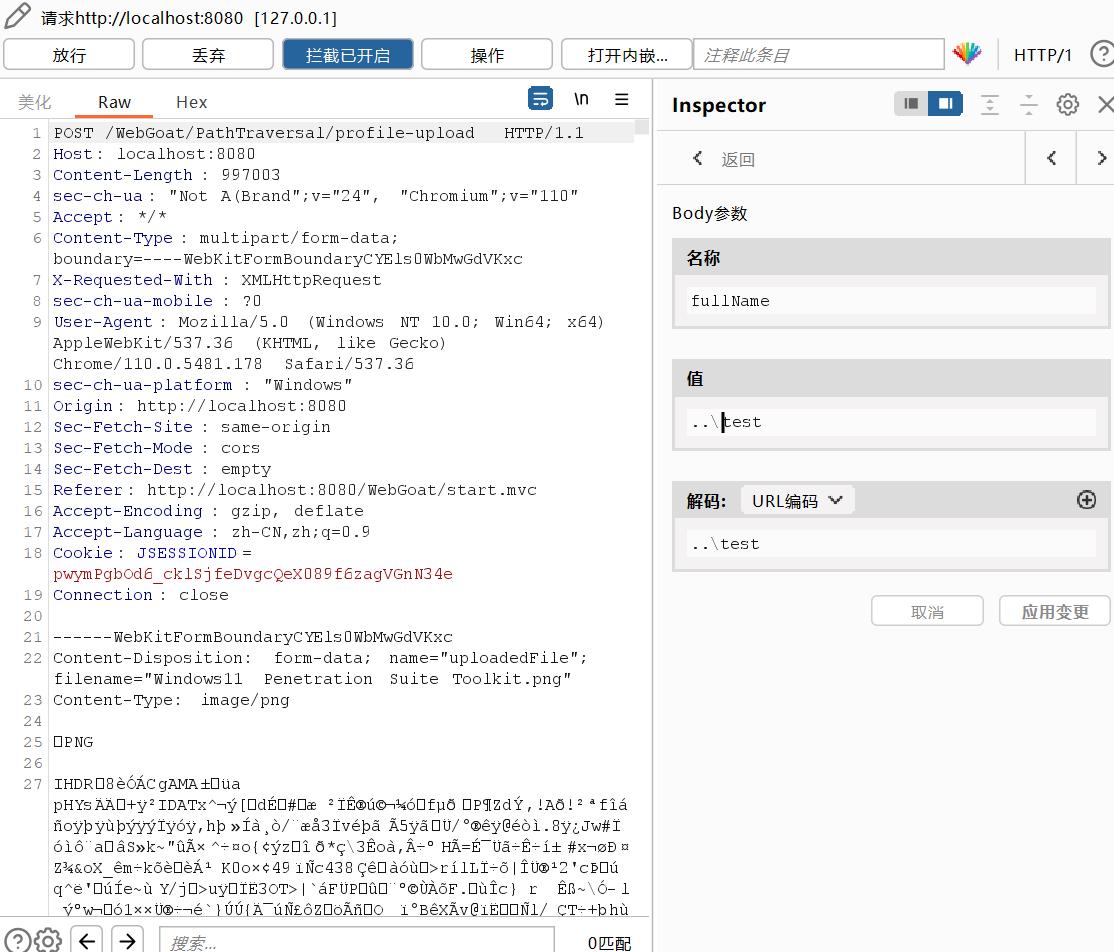Switch to the 美化 (Pretty) tab
Image resolution: width=1114 pixels, height=952 pixels.
click(x=34, y=102)
